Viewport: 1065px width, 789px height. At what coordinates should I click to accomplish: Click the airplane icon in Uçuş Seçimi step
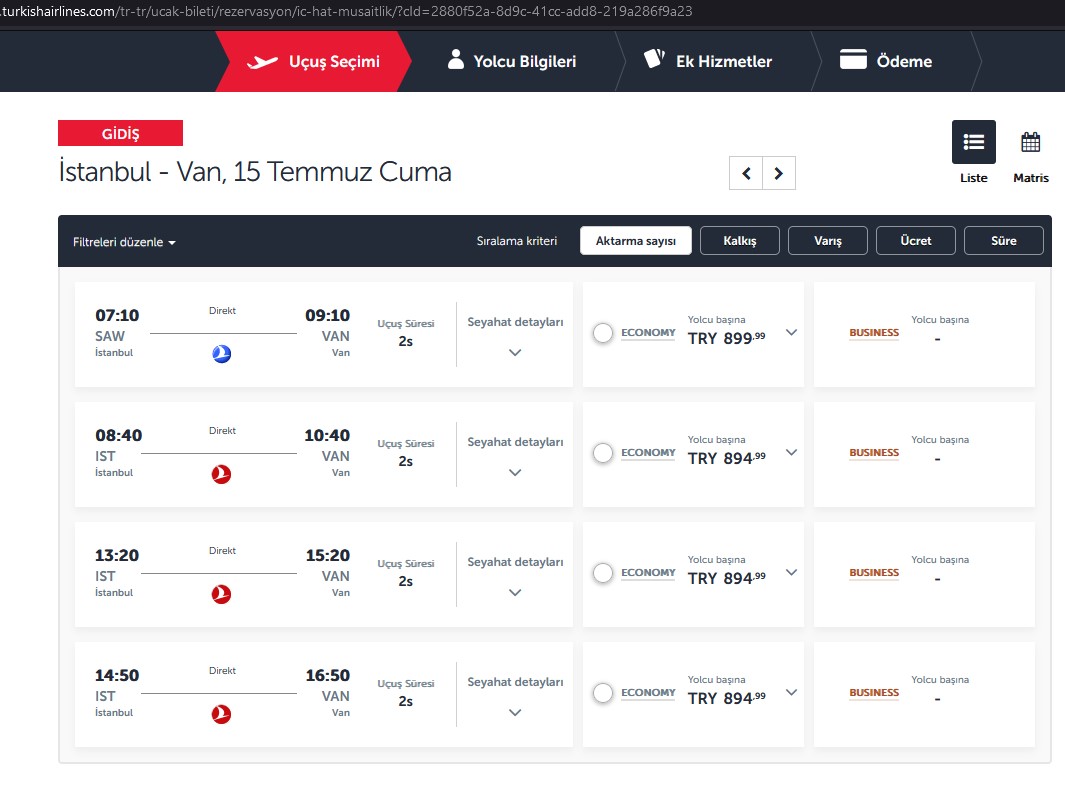pyautogui.click(x=262, y=62)
